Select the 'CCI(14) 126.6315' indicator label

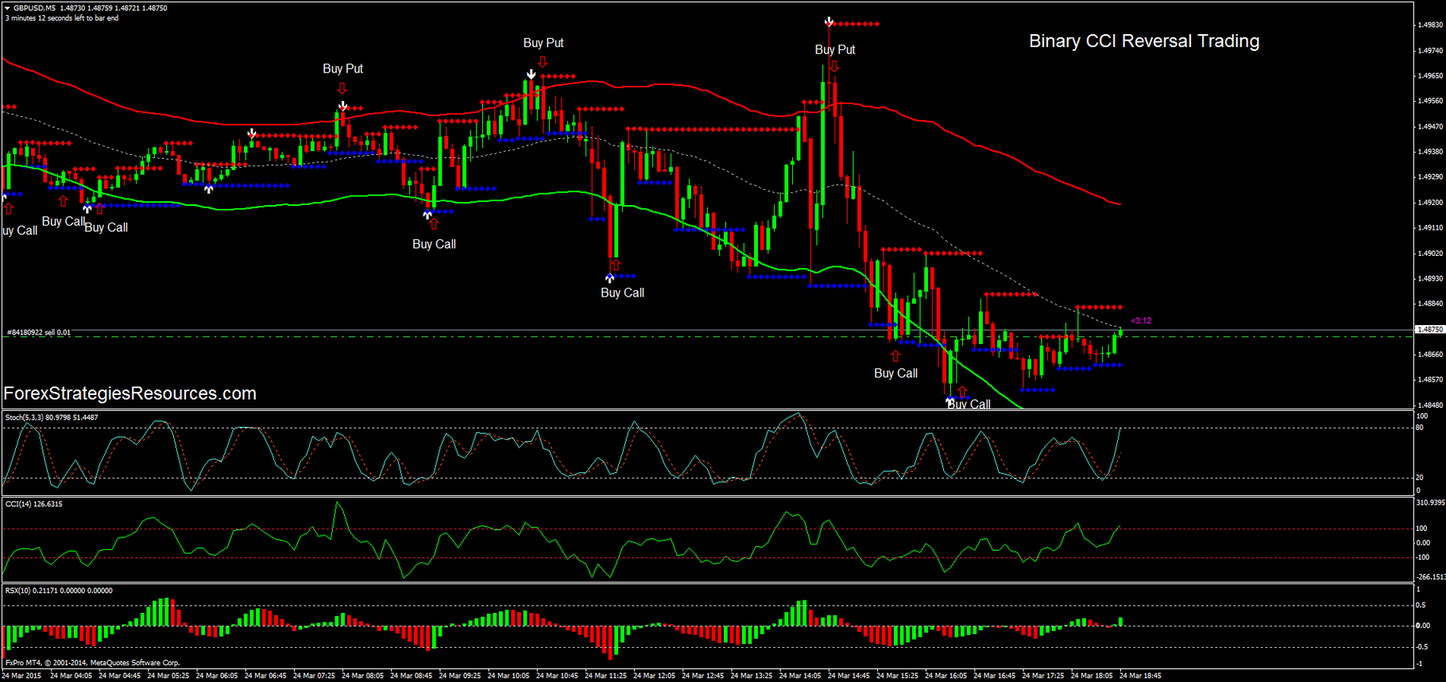(x=35, y=503)
